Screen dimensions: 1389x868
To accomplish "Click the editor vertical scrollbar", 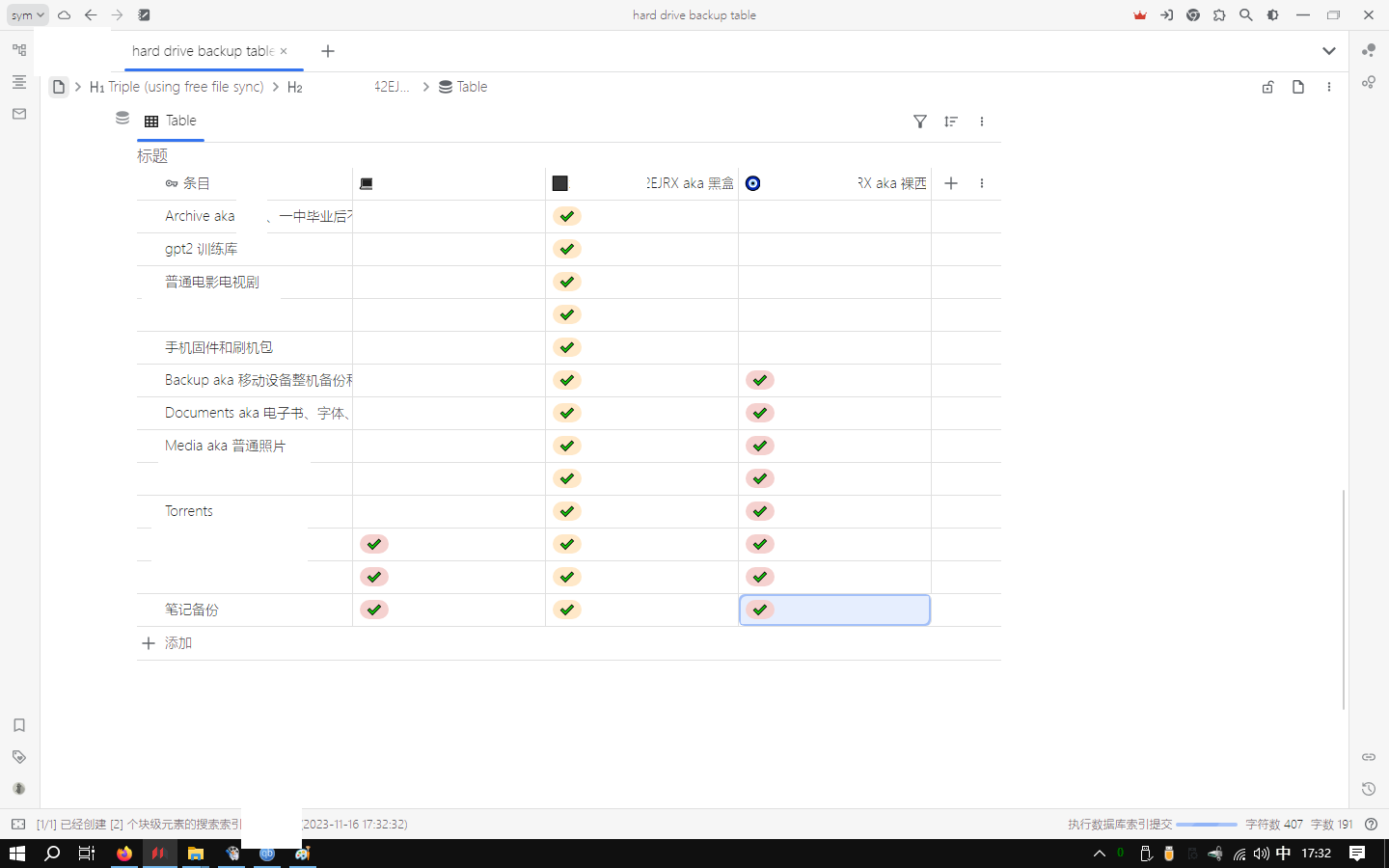I will [x=1344, y=600].
